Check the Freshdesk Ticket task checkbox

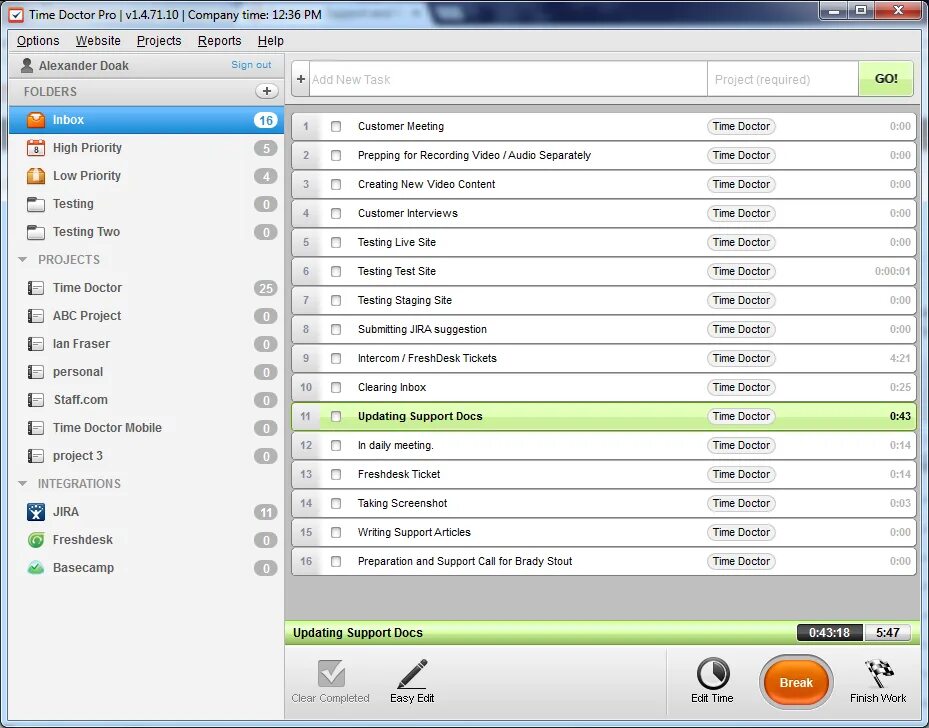click(336, 474)
